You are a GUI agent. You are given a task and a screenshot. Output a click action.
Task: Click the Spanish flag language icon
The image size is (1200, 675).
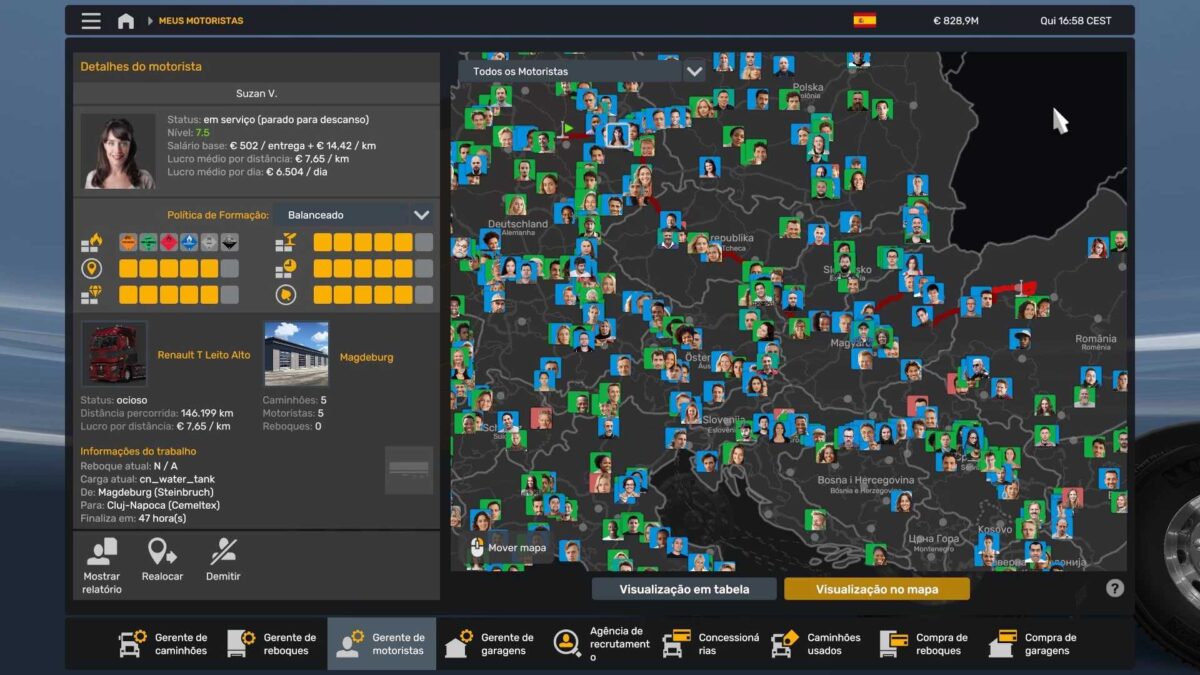pyautogui.click(x=864, y=20)
